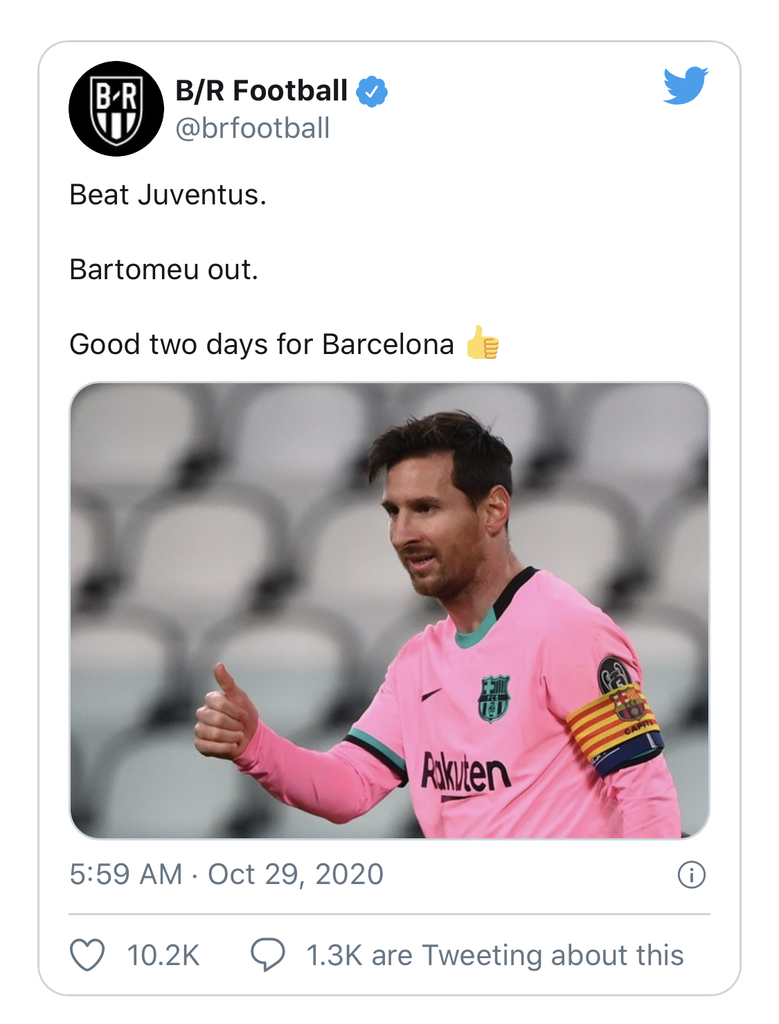This screenshot has height=1024, width=779.
Task: Open the tweet info icon
Action: (692, 875)
